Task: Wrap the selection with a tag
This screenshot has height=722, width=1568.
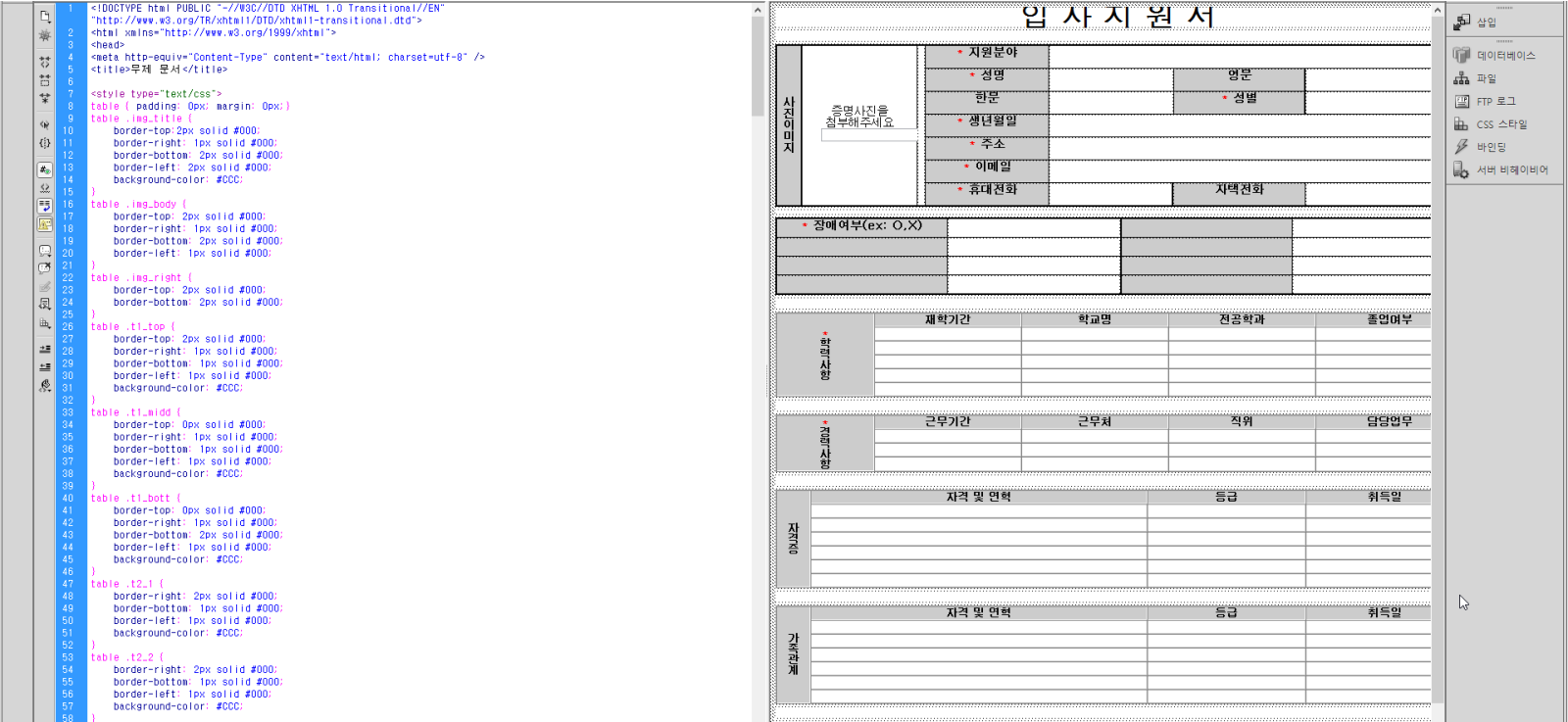Action: click(45, 287)
